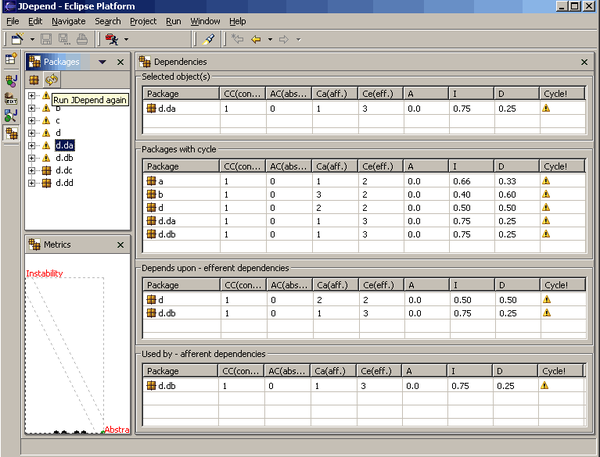Click CC(con...) header in Depends upon table
Image resolution: width=600 pixels, height=457 pixels.
tap(243, 285)
